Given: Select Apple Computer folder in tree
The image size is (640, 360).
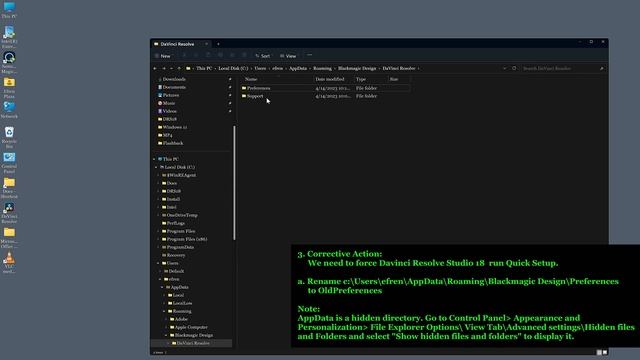Looking at the screenshot, I should tap(191, 327).
